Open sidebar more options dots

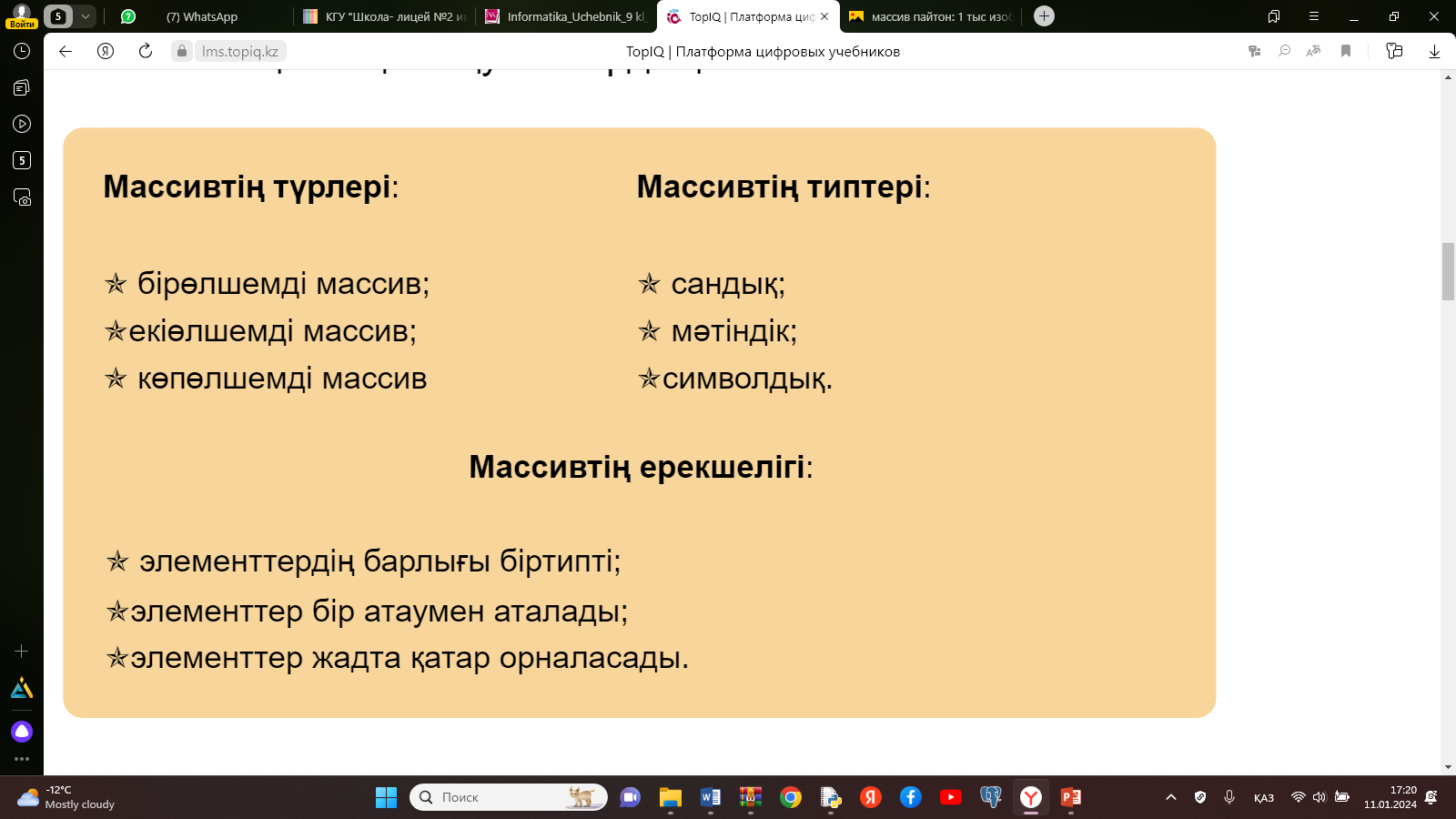tap(22, 759)
